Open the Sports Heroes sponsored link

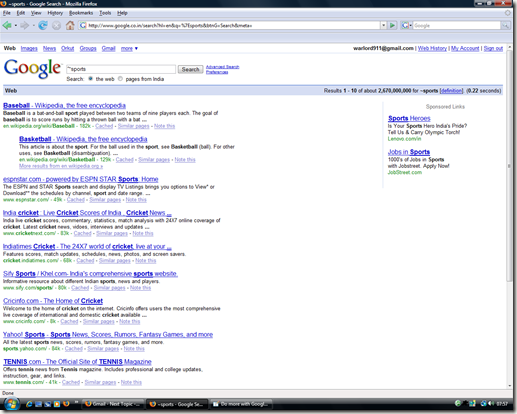point(409,118)
